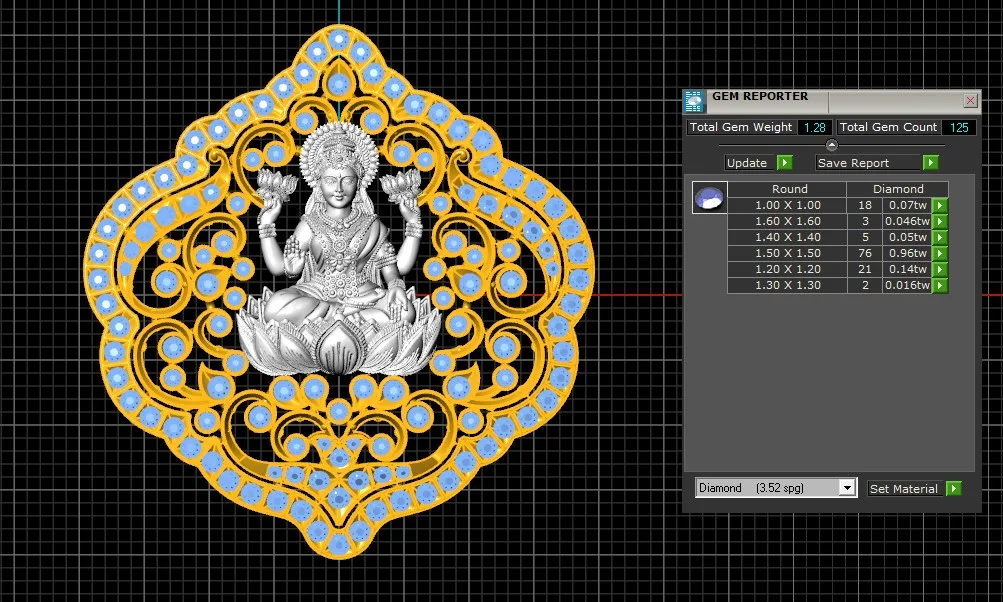Click the green arrow next to Set Material

point(954,488)
